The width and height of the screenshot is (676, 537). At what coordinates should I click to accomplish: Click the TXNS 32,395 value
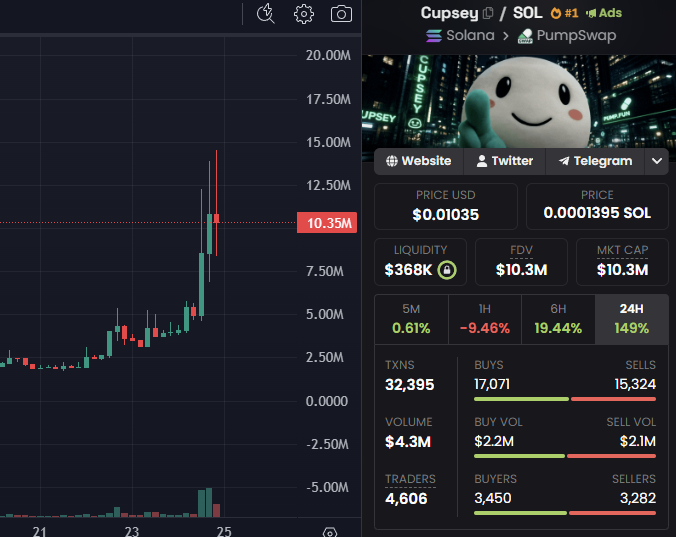pyautogui.click(x=410, y=384)
